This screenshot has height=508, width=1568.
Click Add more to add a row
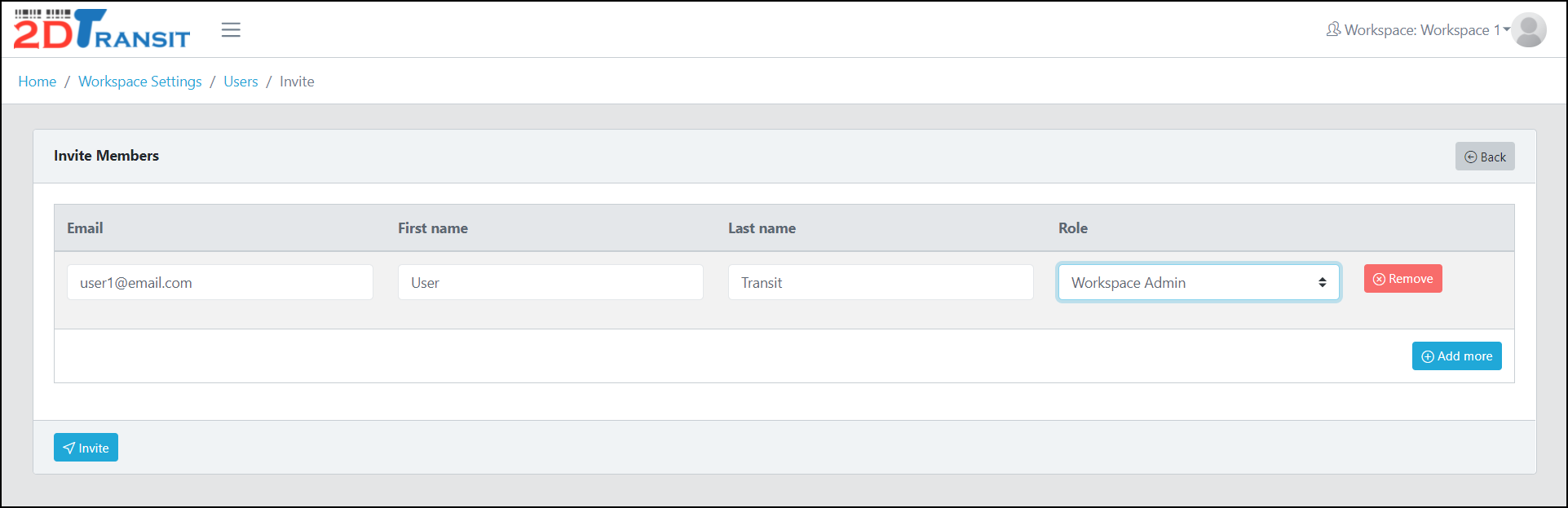[1456, 356]
